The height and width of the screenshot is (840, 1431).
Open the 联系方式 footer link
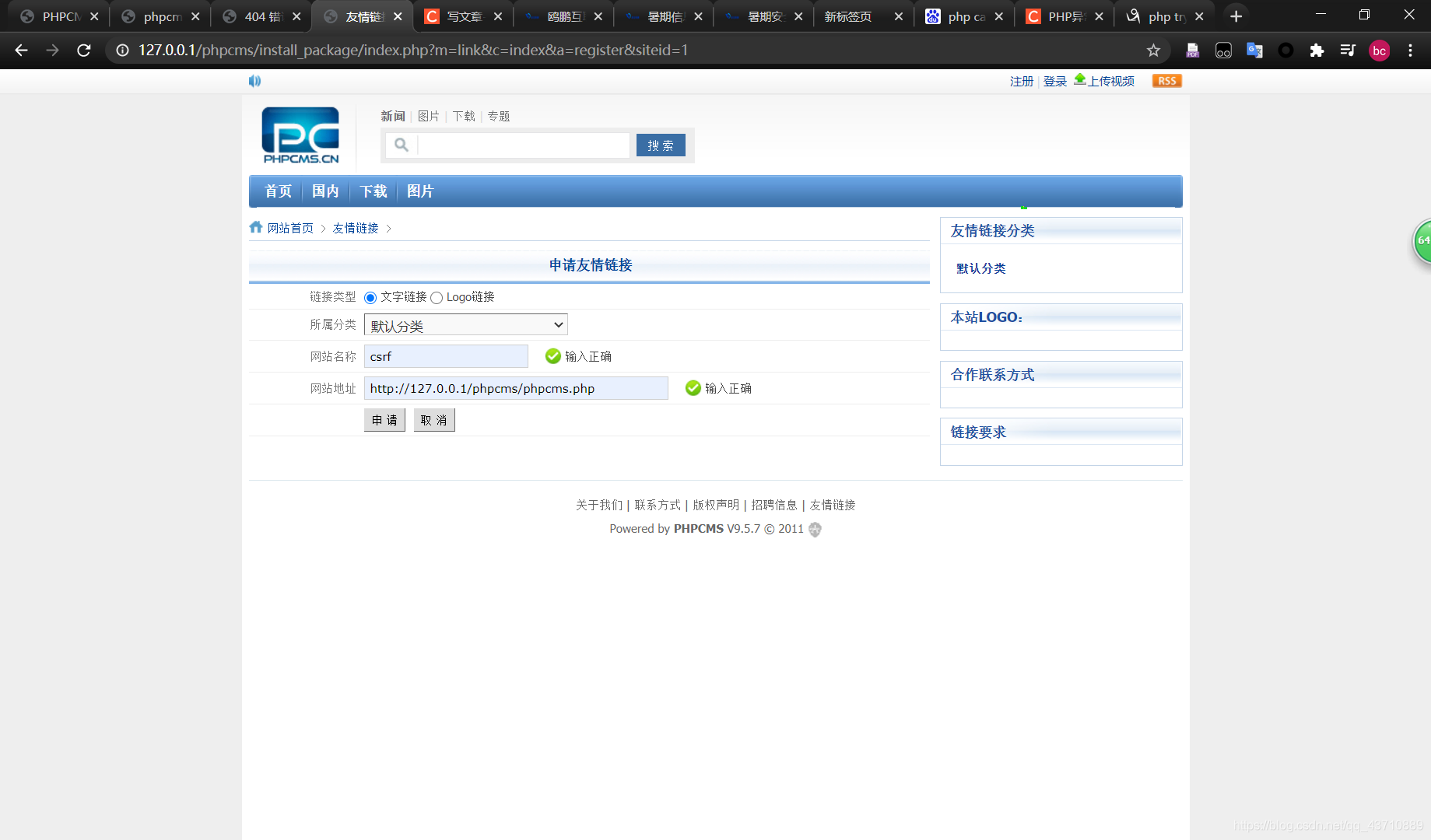coord(658,505)
